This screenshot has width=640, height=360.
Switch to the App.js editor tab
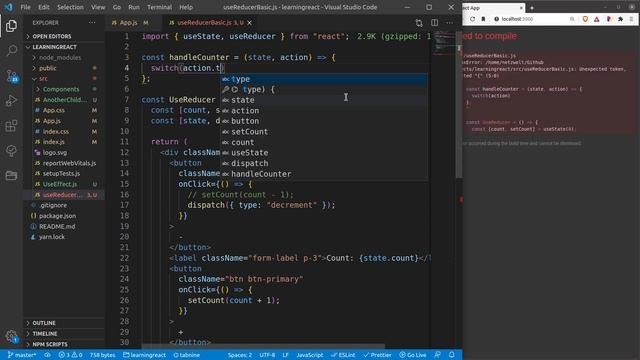pyautogui.click(x=130, y=23)
